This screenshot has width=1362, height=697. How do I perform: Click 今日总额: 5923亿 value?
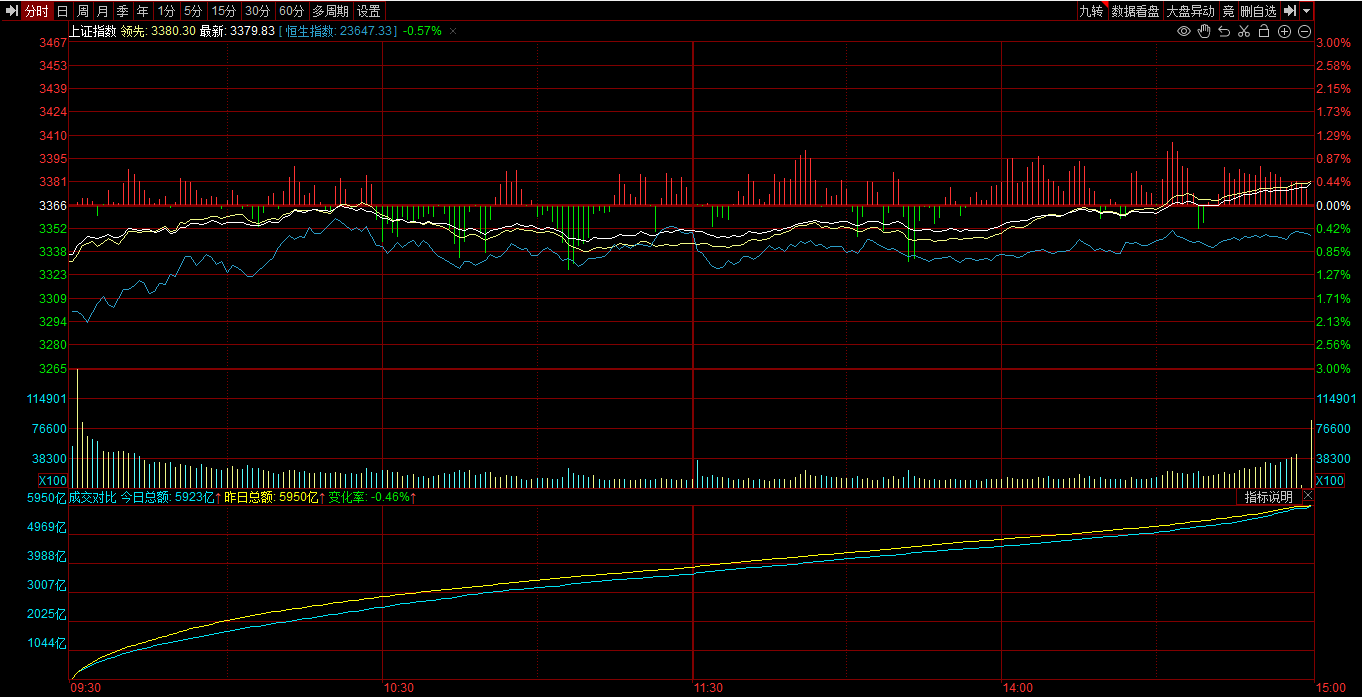(168, 497)
